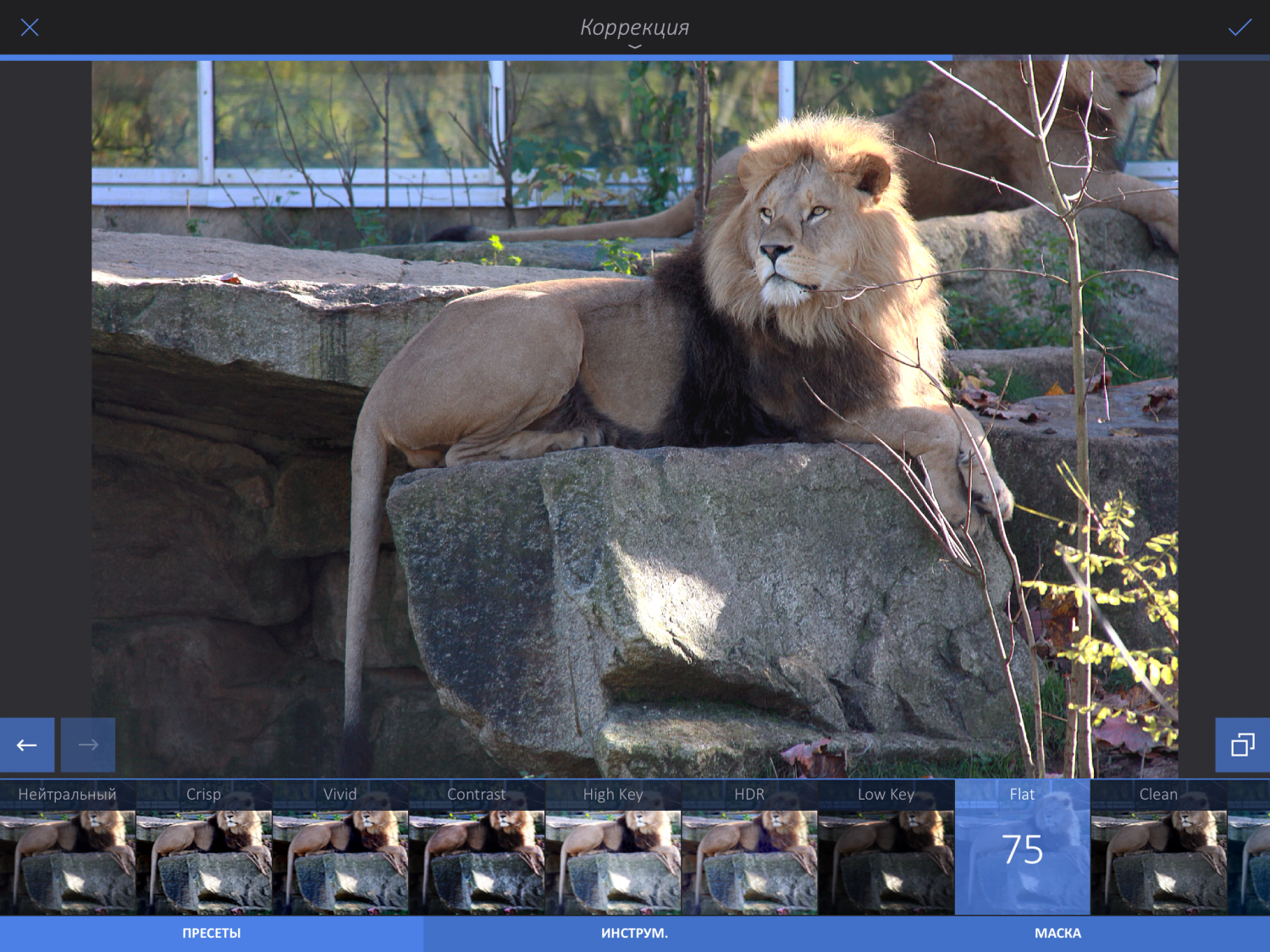Apply the Crisp preset
Screen dimensions: 1270x952
(x=204, y=847)
